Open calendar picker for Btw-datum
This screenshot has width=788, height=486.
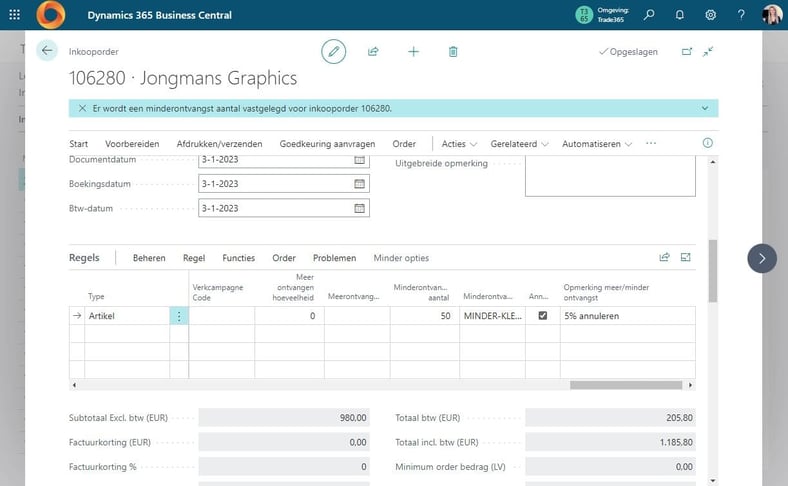pyautogui.click(x=359, y=208)
